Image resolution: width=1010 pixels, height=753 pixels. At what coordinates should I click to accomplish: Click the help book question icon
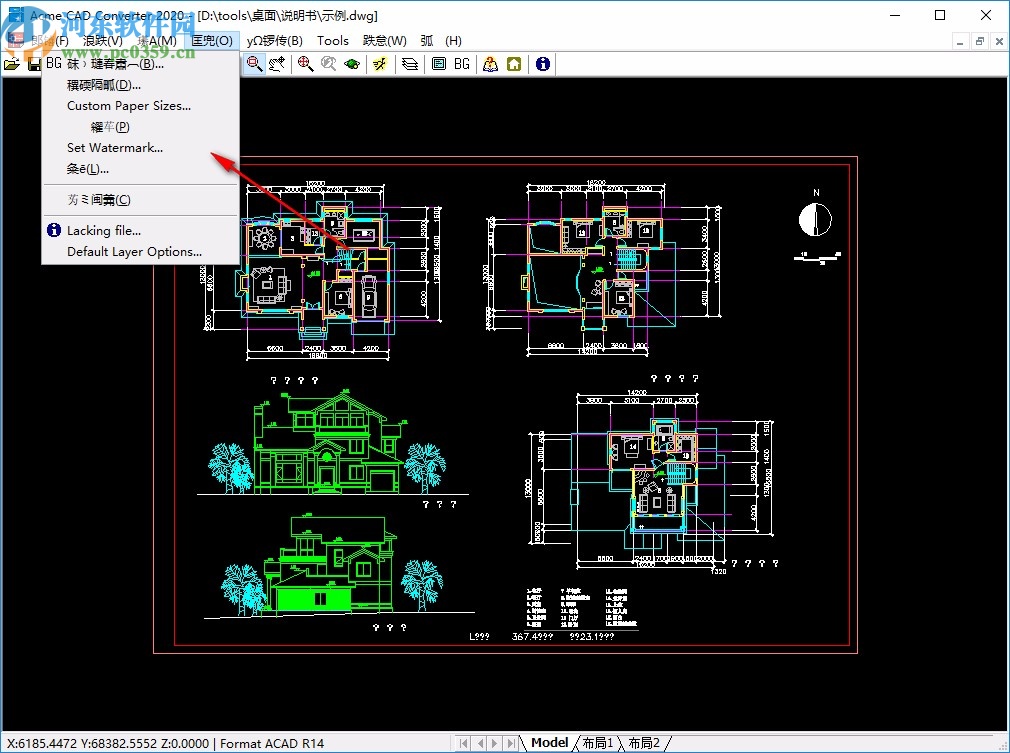coord(490,64)
